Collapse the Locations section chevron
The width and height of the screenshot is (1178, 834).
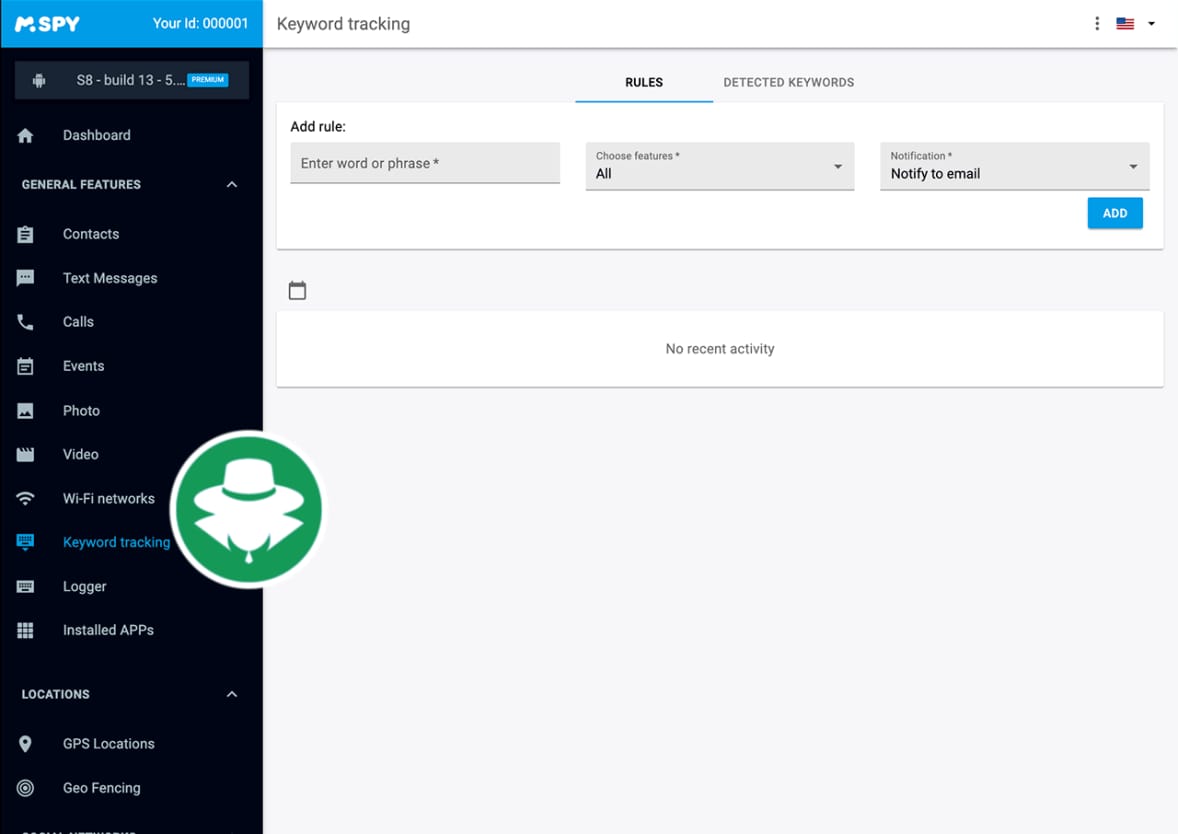pos(232,694)
